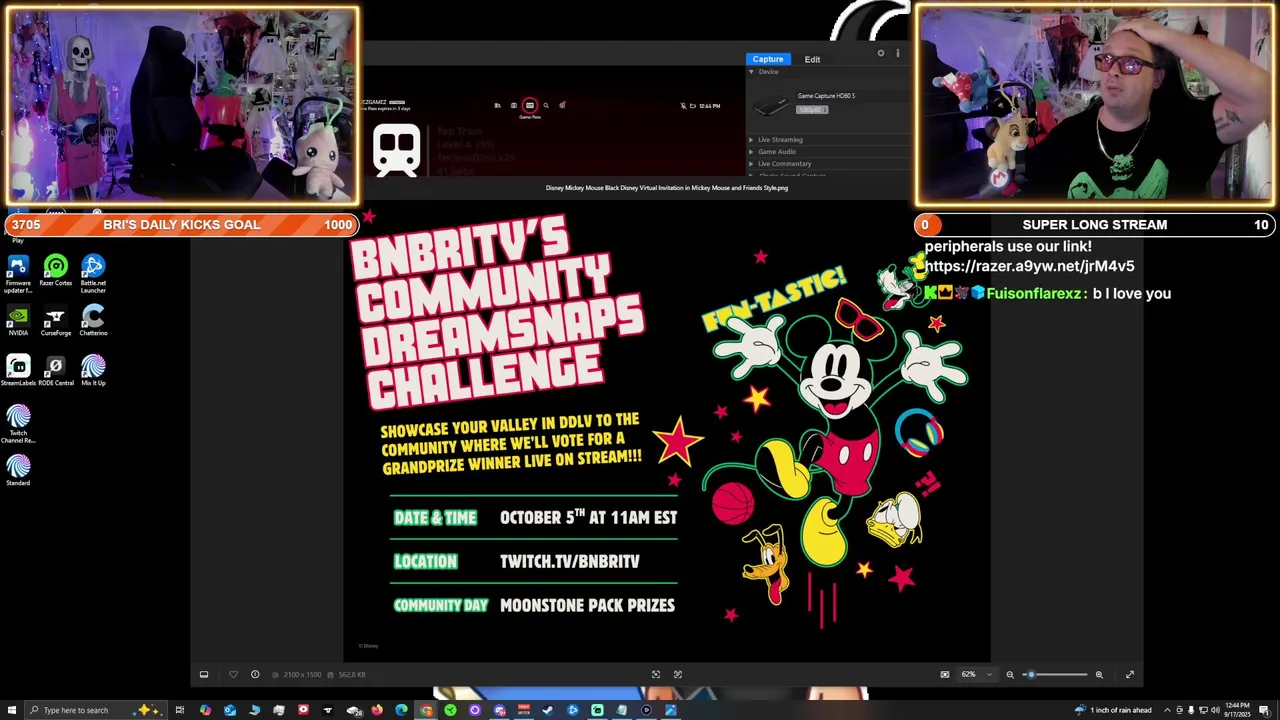The height and width of the screenshot is (720, 1280).
Task: Open the Capture tab in Game Capture
Action: coord(768,59)
